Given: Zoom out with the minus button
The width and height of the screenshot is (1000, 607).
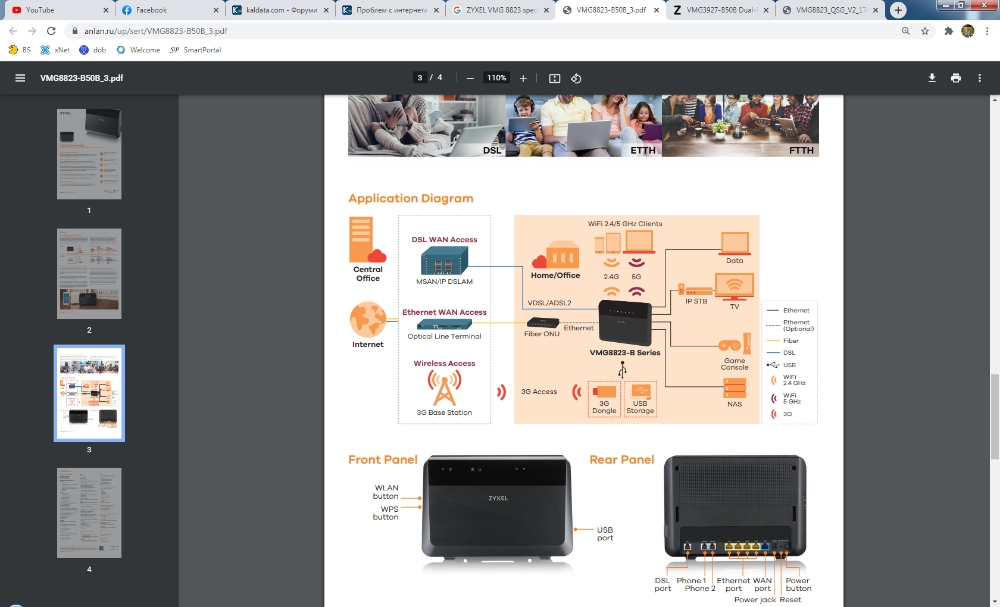Looking at the screenshot, I should 470,78.
